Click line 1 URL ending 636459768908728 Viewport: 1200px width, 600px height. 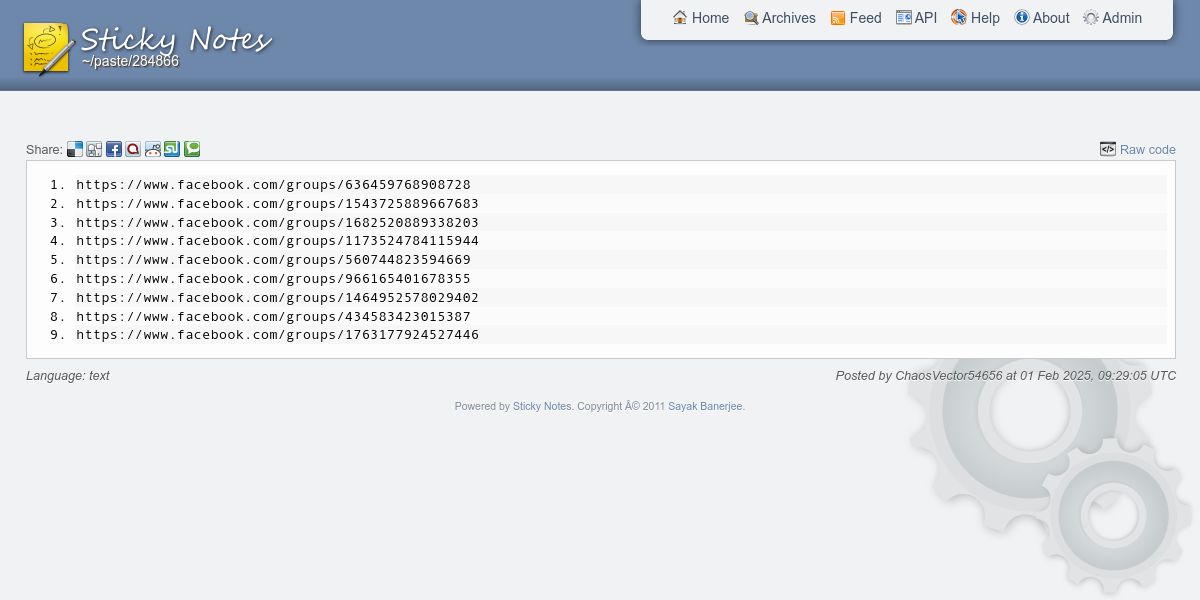coord(273,185)
